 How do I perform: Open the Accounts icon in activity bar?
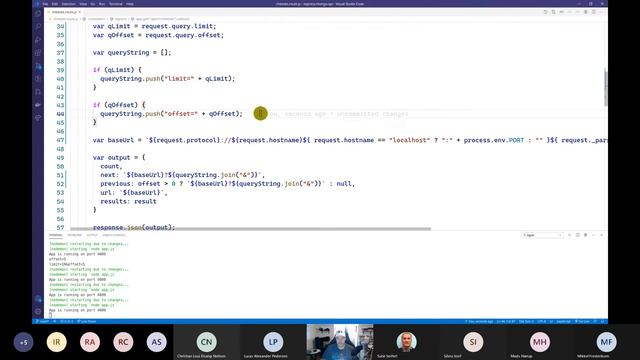click(38, 299)
